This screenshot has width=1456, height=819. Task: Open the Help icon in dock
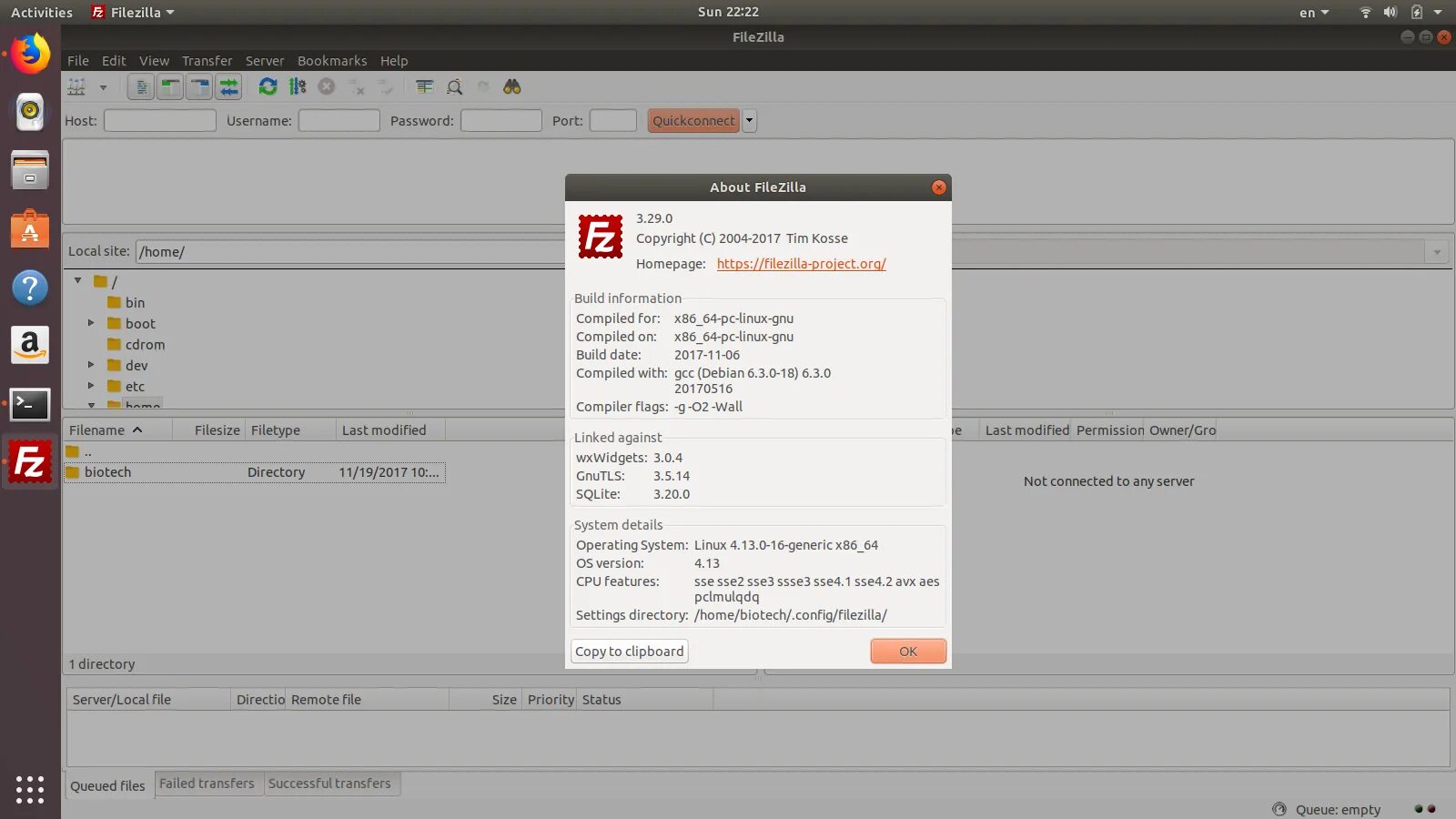[x=30, y=288]
